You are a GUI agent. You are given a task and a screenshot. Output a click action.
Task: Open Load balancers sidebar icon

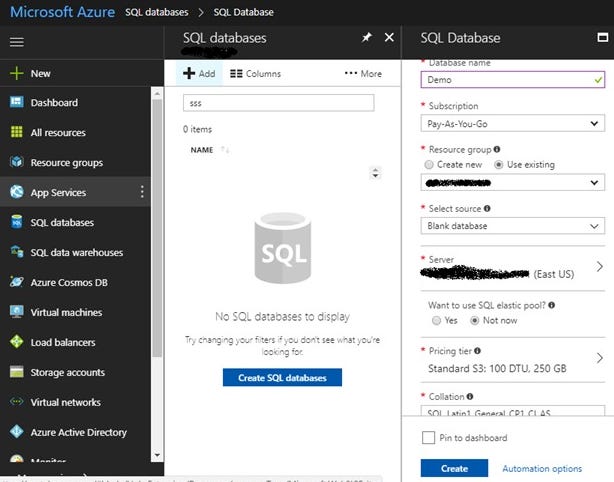click(16, 342)
